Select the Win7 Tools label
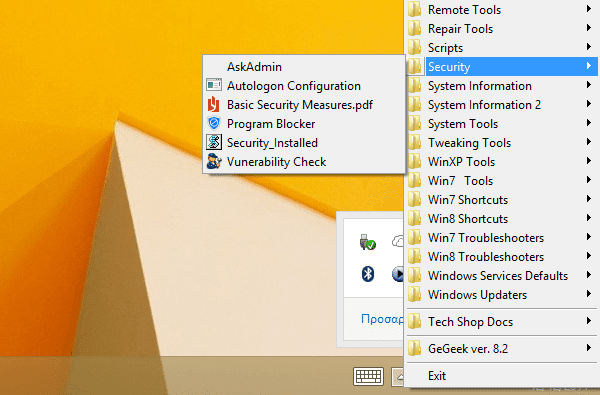The height and width of the screenshot is (395, 600). coord(460,181)
